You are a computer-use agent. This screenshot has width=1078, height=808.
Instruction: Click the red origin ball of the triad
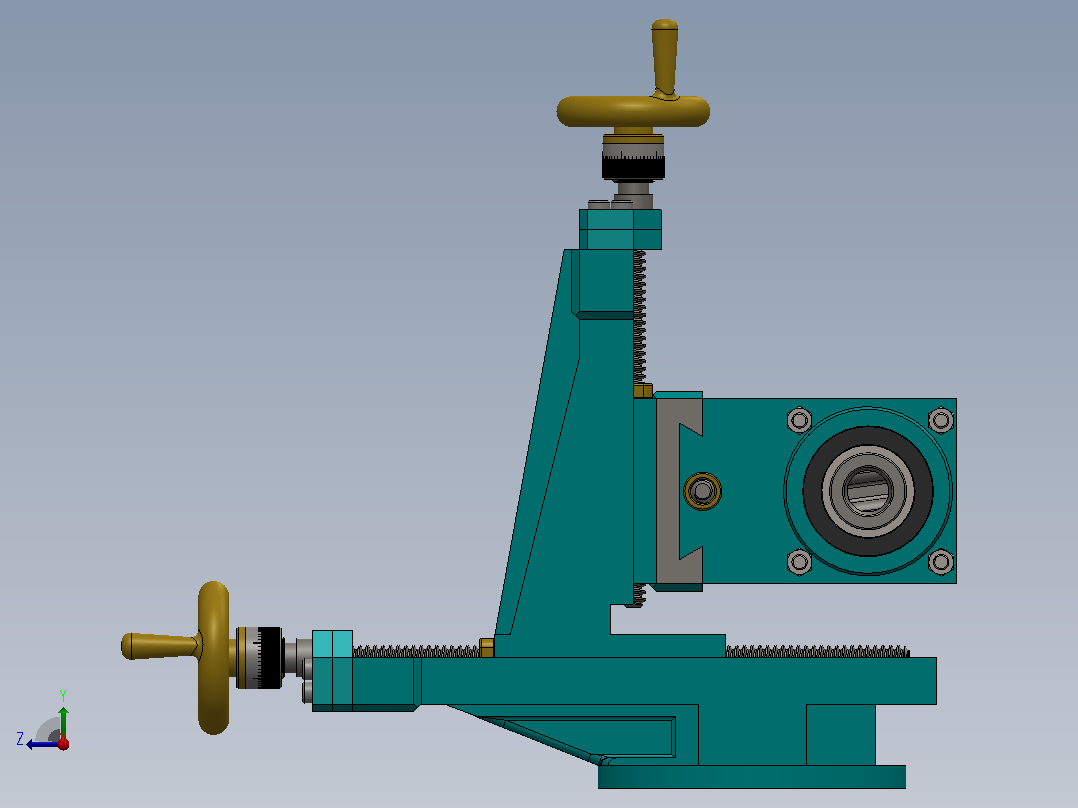(x=63, y=743)
